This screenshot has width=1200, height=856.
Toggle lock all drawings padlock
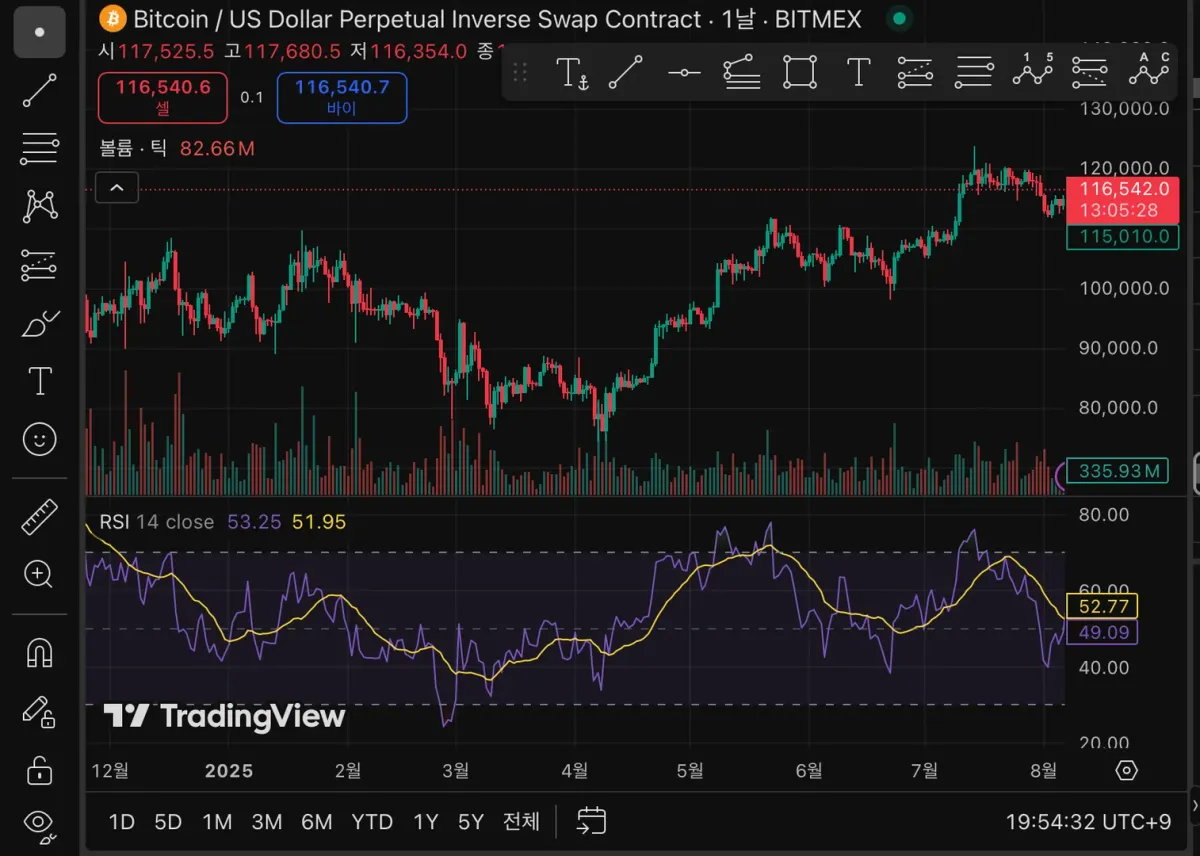40,770
